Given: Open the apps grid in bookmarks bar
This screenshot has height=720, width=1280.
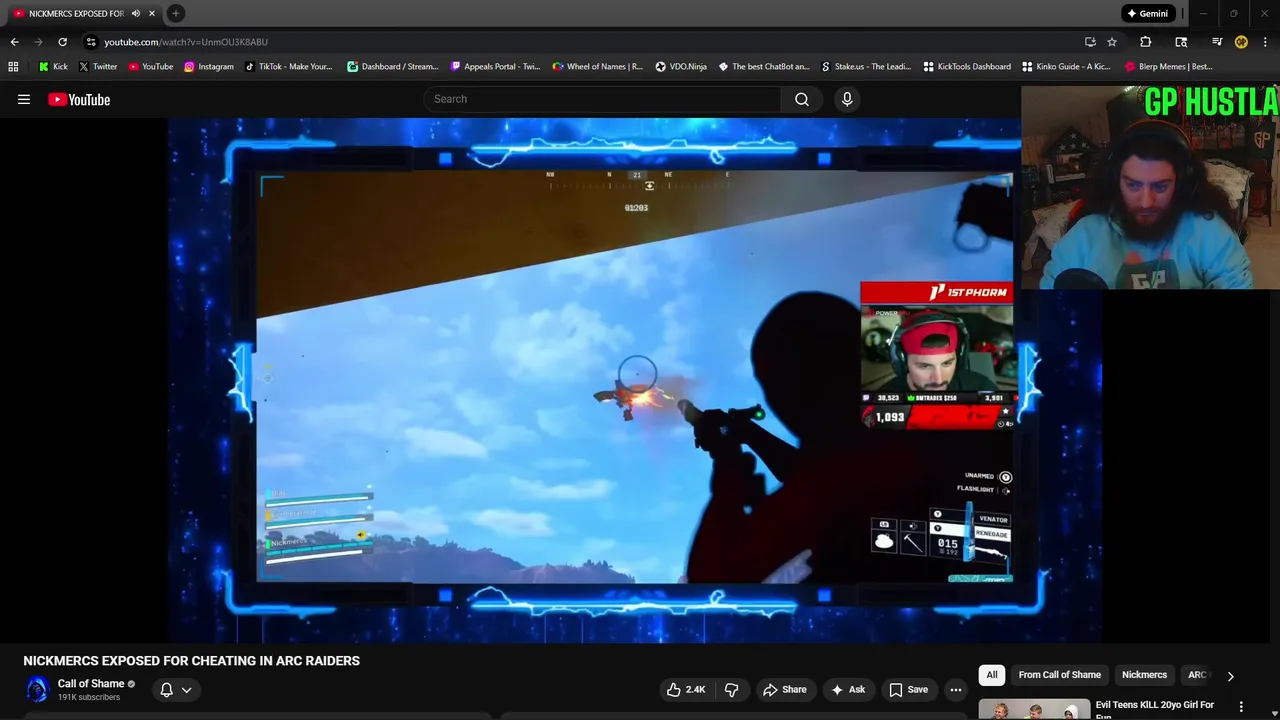Looking at the screenshot, I should pyautogui.click(x=13, y=67).
